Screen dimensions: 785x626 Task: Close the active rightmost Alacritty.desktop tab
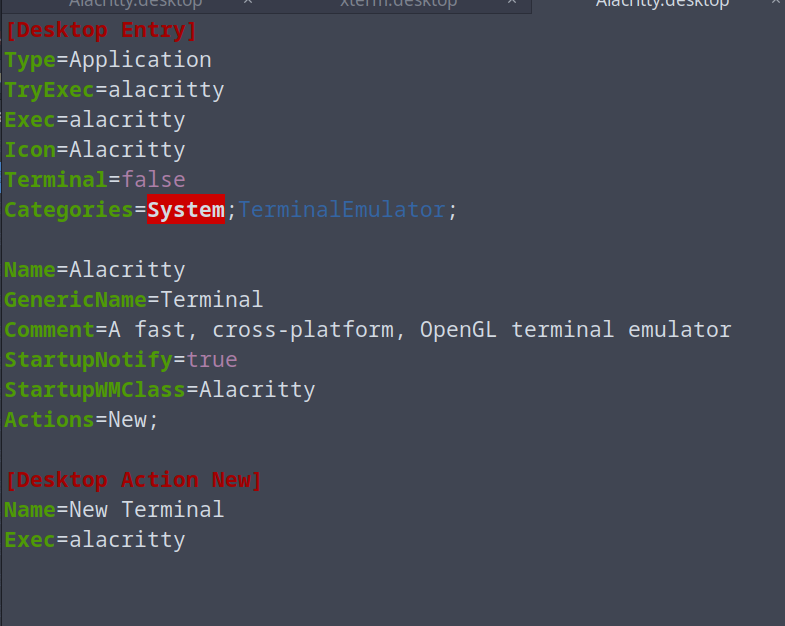[776, 3]
